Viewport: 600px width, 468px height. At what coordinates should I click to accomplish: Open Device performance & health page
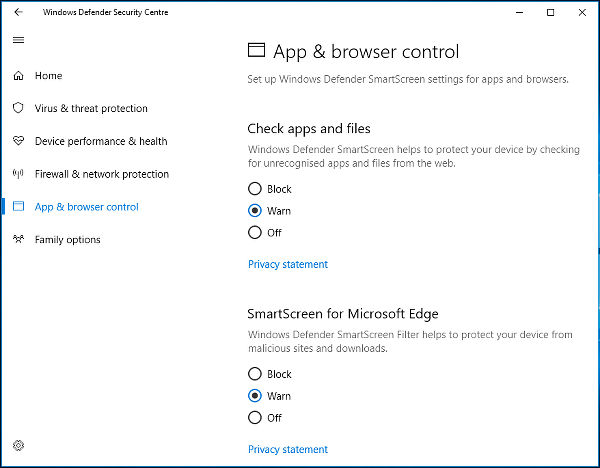(101, 141)
